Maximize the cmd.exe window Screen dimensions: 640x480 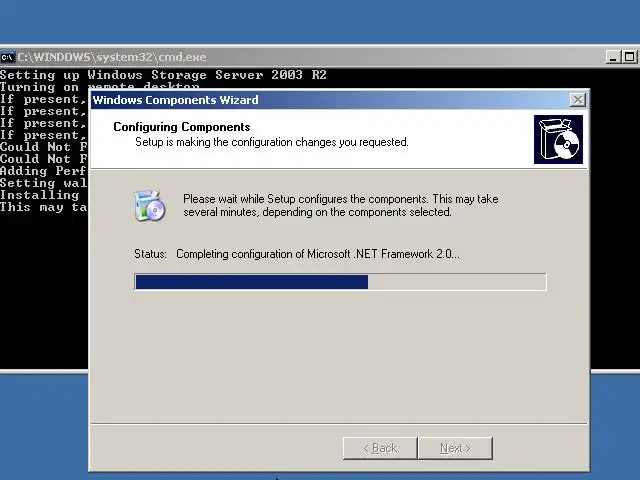[629, 57]
